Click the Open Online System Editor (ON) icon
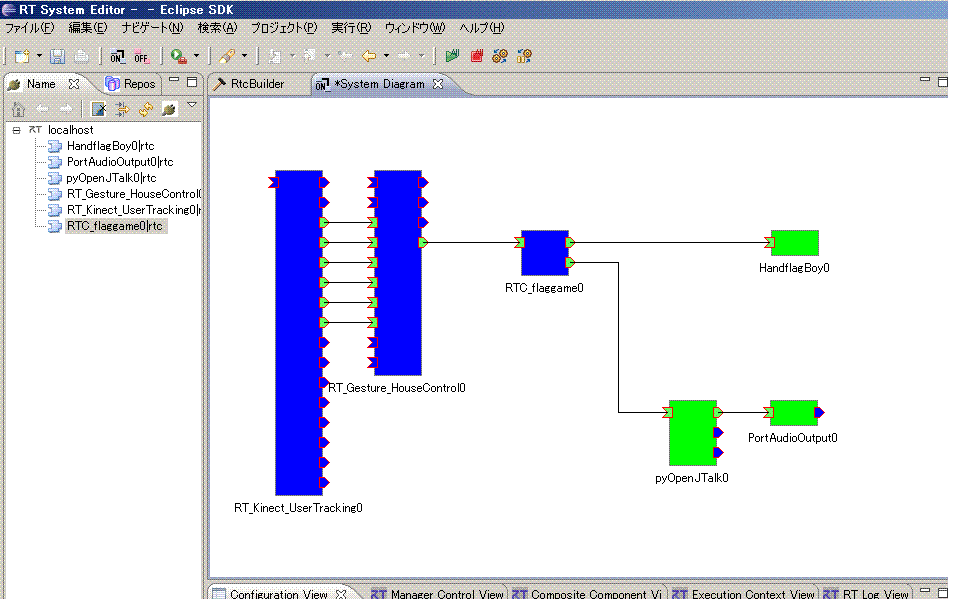The width and height of the screenshot is (960, 600). coord(118,56)
